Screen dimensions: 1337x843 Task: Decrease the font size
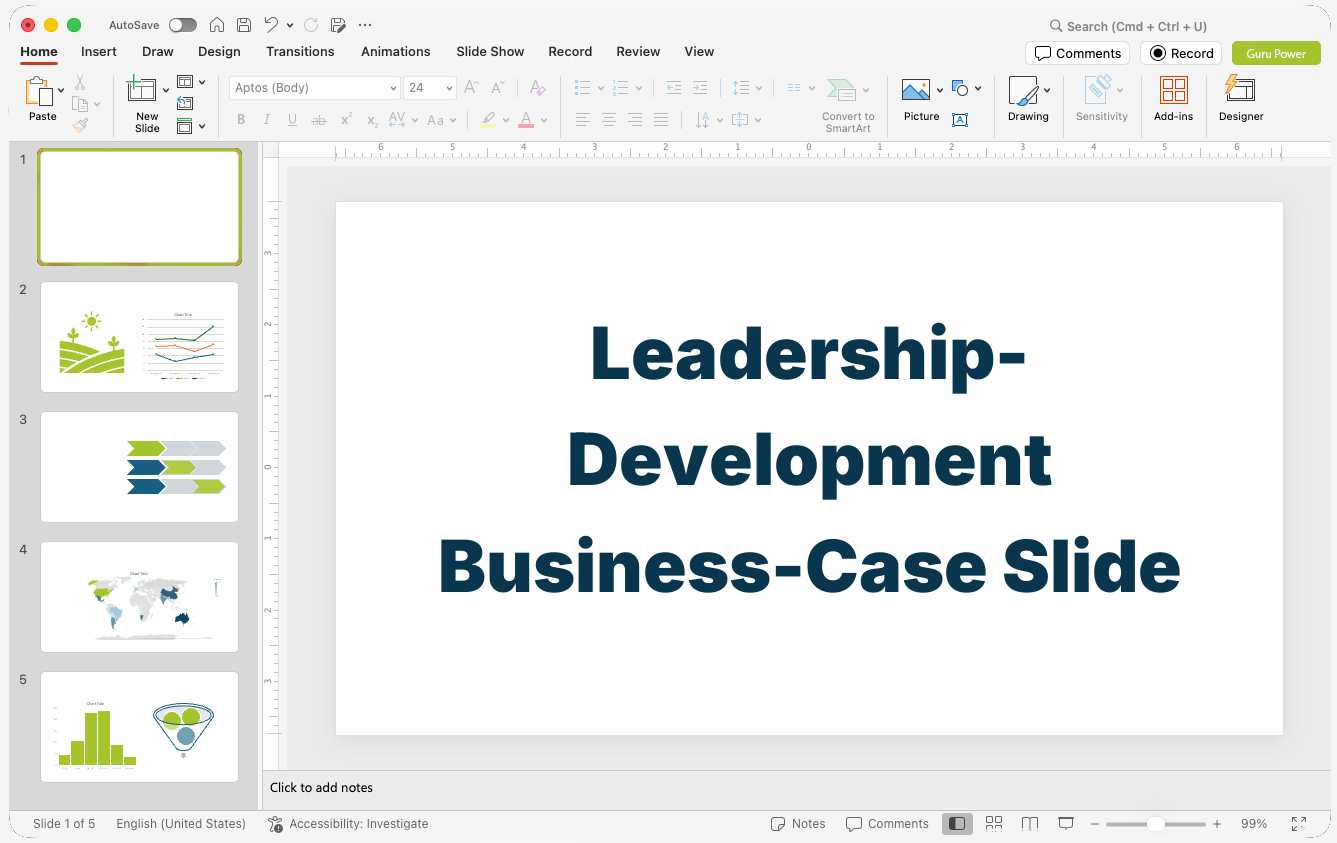click(498, 88)
